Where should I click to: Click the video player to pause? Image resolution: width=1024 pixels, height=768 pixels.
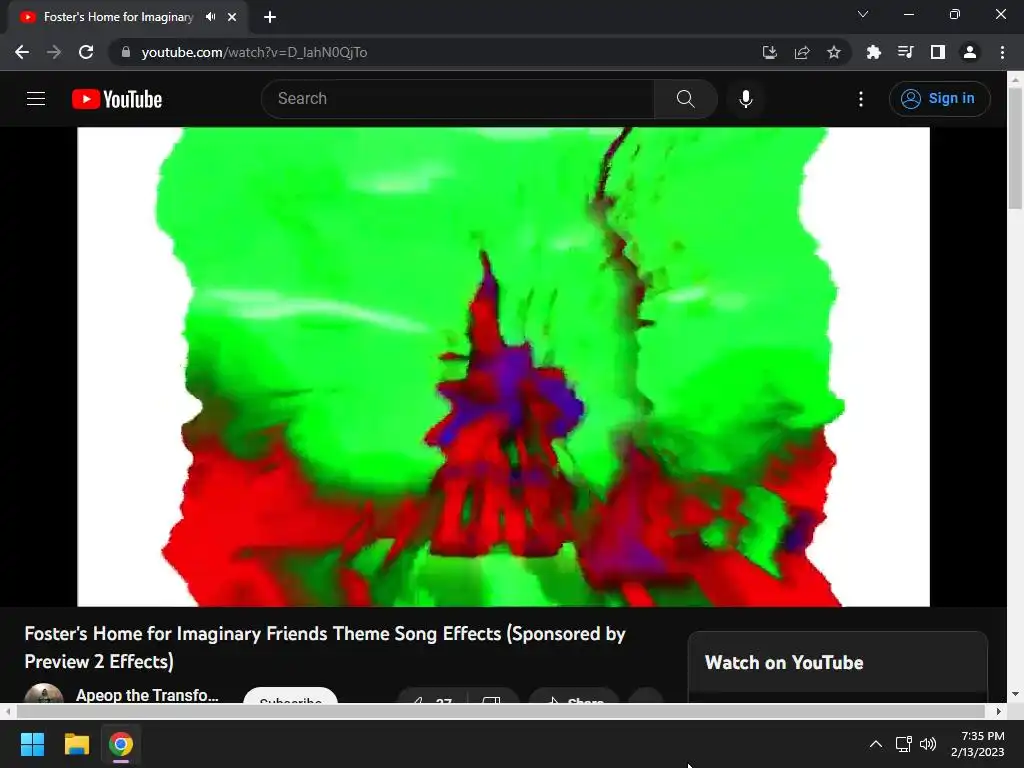(x=504, y=366)
